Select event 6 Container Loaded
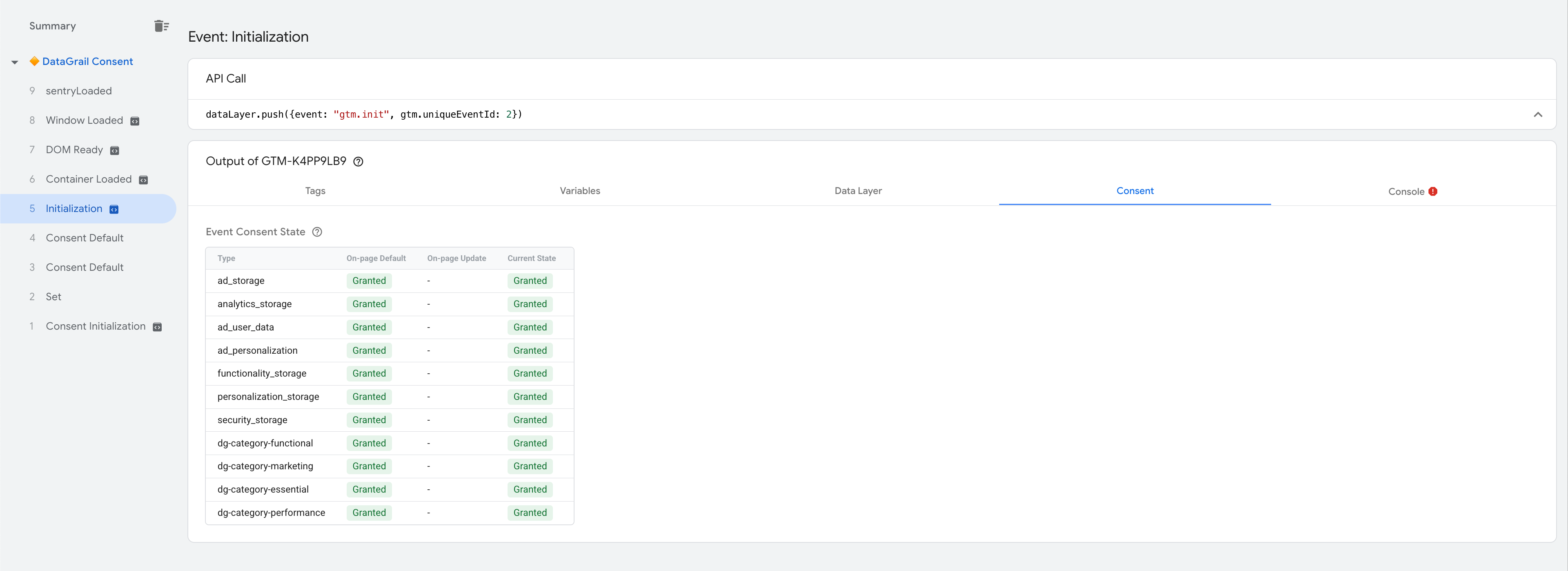The width and height of the screenshot is (1568, 571). [x=89, y=179]
